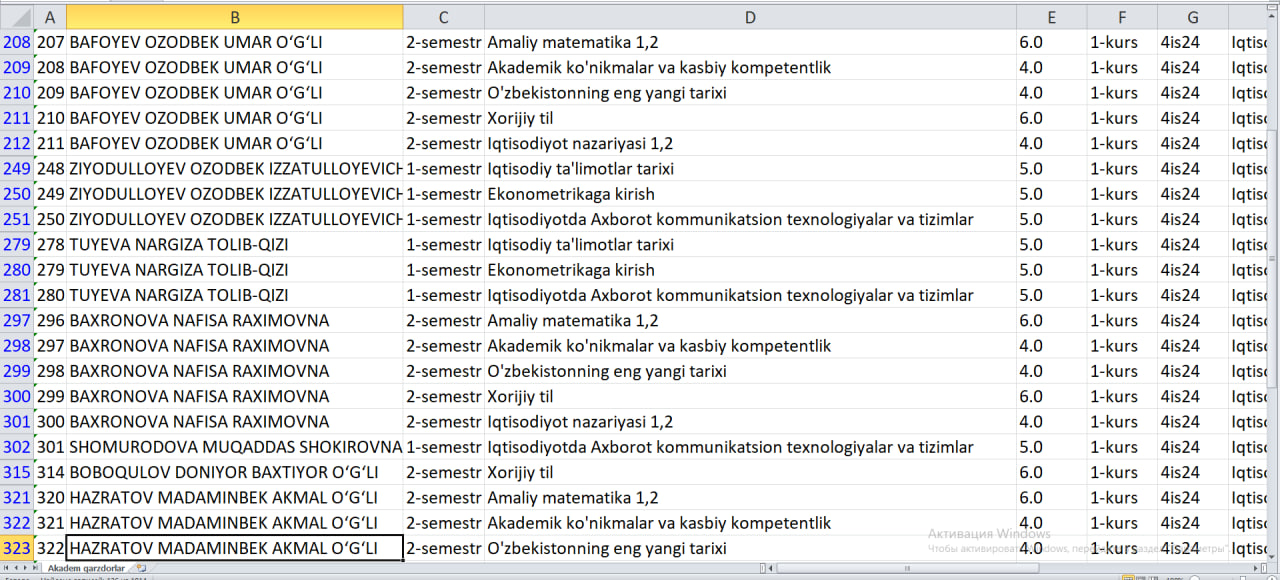Image resolution: width=1280 pixels, height=580 pixels.
Task: Click '4is24' cell in row 315
Action: (x=1193, y=472)
